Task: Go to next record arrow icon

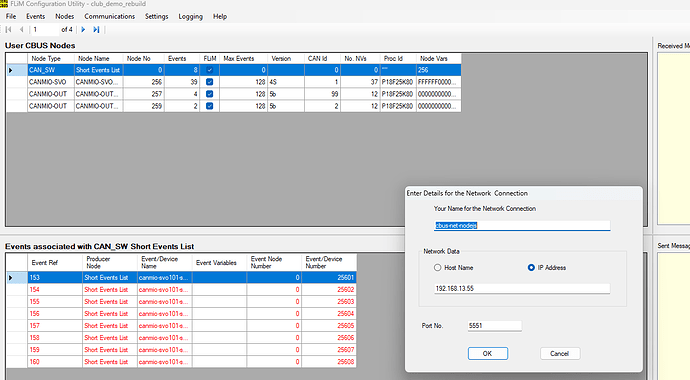Action: (83, 29)
